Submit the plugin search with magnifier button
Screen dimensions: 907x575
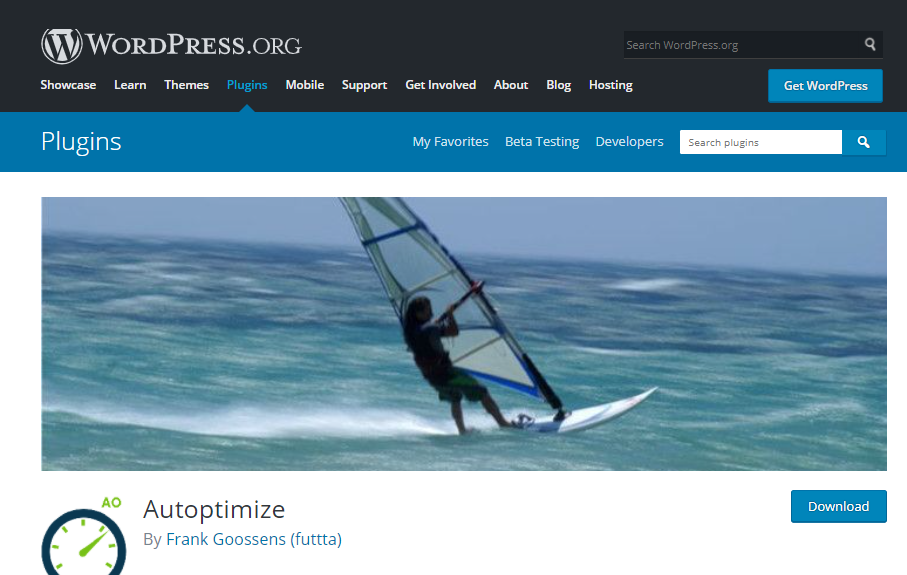pyautogui.click(x=864, y=142)
